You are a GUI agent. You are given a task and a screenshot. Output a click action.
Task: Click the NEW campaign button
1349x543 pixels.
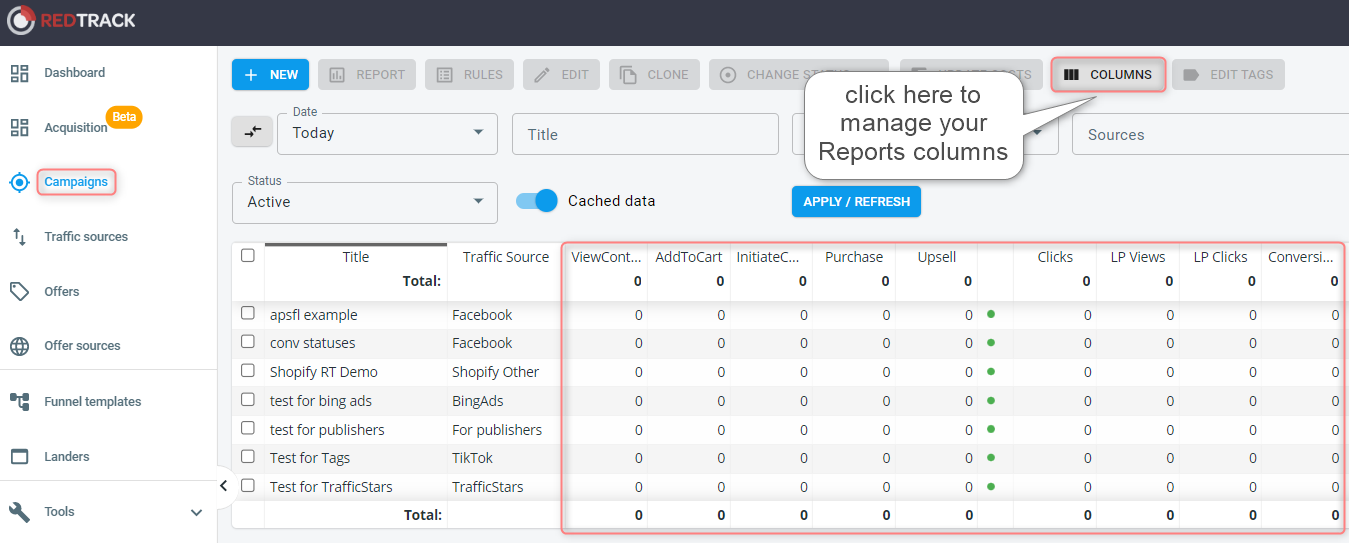(x=271, y=75)
